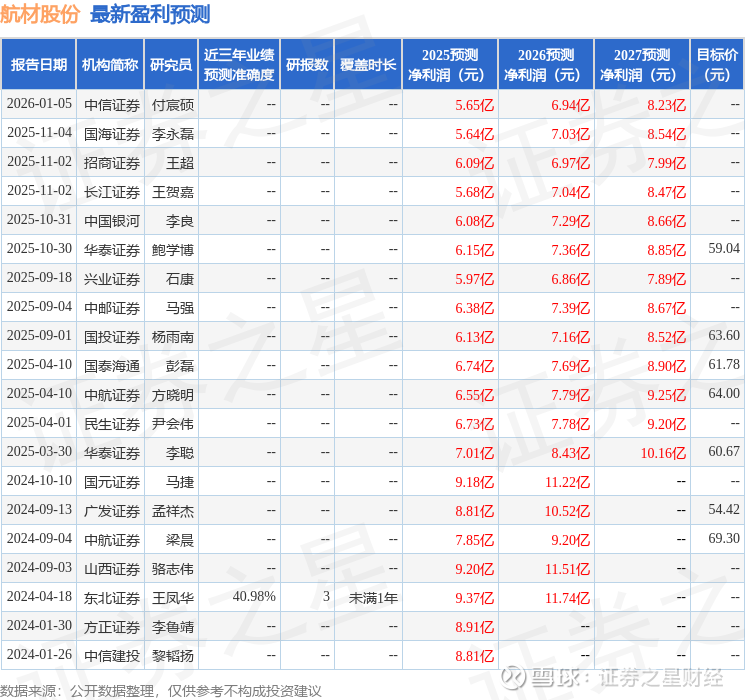The width and height of the screenshot is (745, 700).
Task: Click the 覆盖时长 column header
Action: 368,65
